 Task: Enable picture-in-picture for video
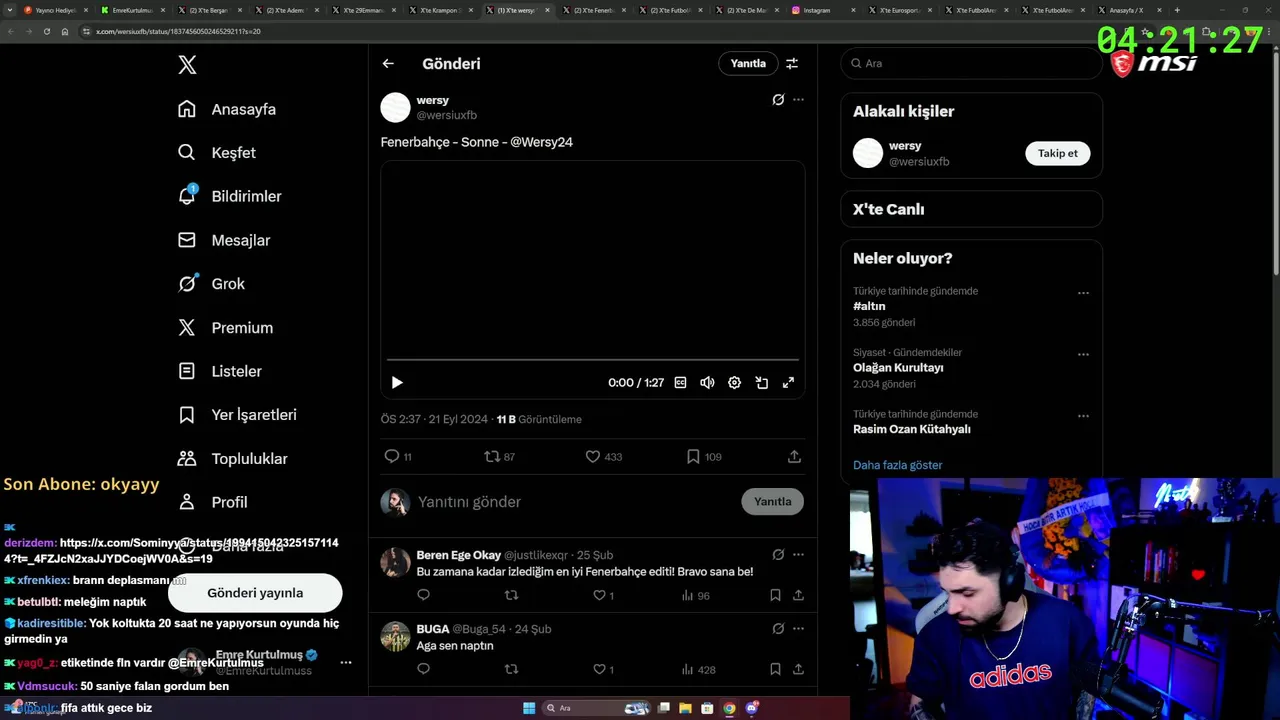(x=761, y=382)
